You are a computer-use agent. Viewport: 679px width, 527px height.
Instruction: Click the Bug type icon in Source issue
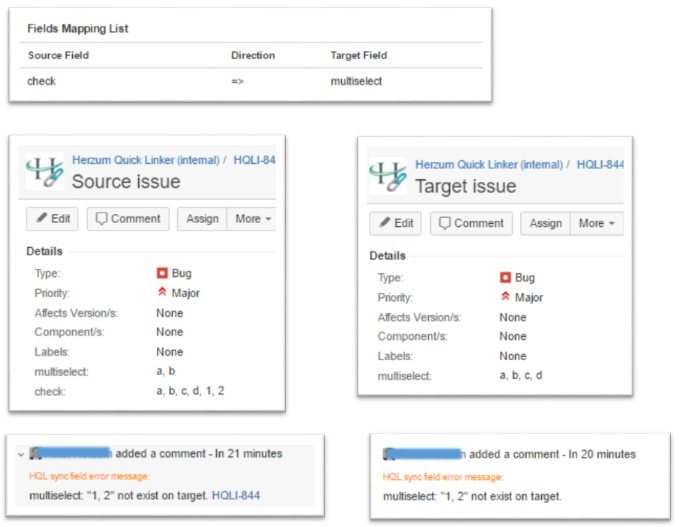click(x=161, y=273)
